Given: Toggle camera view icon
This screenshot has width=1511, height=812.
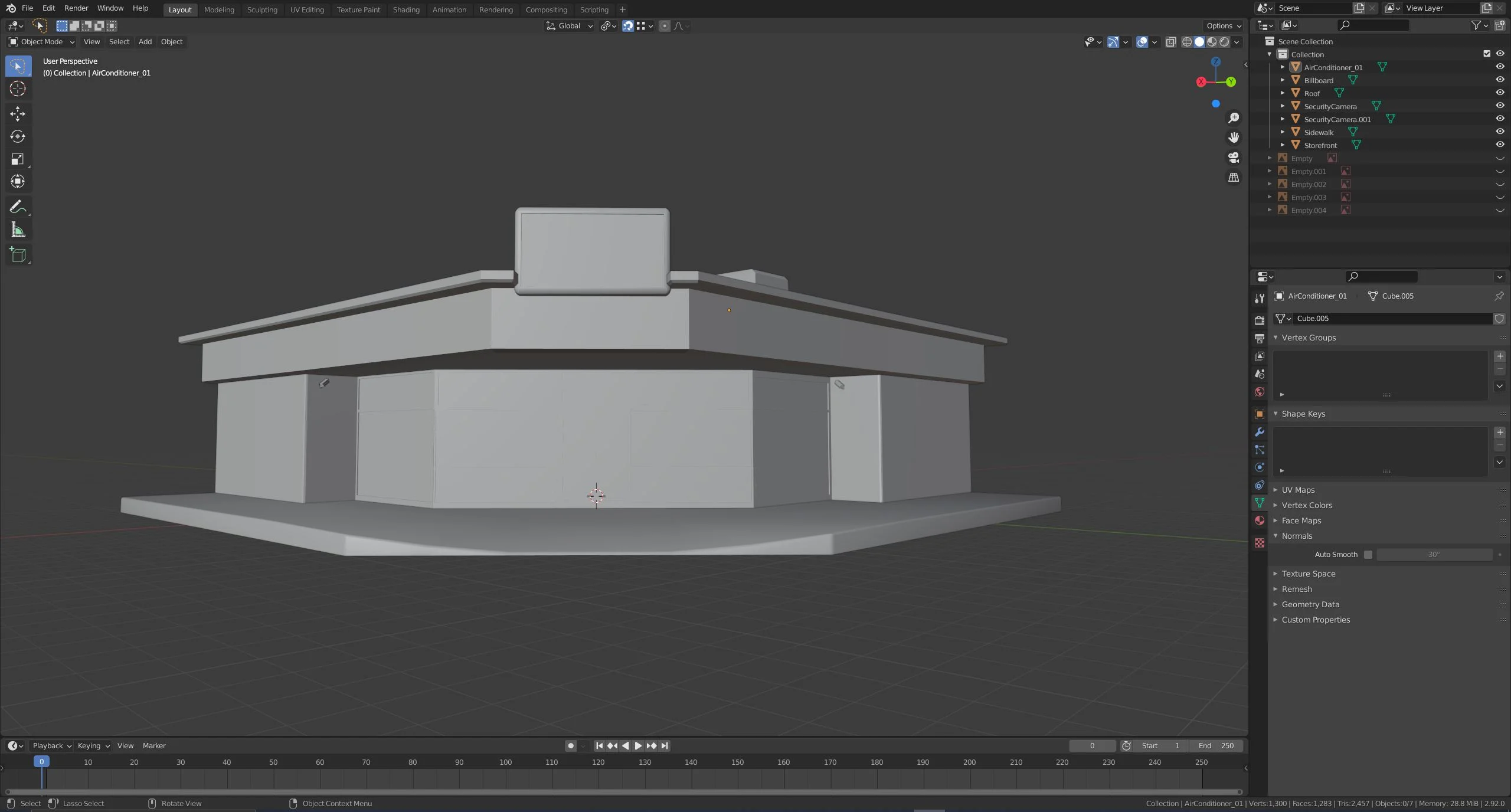Looking at the screenshot, I should [1234, 158].
